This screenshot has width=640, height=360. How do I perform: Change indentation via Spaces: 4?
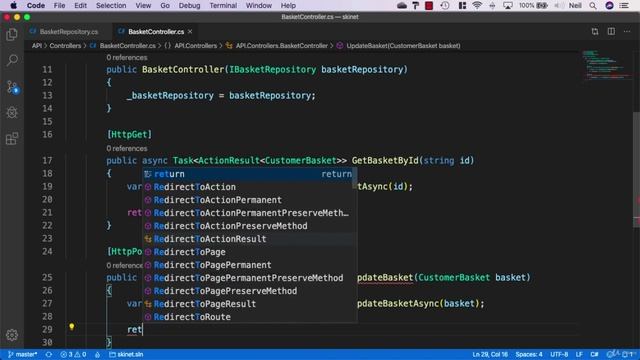point(529,354)
